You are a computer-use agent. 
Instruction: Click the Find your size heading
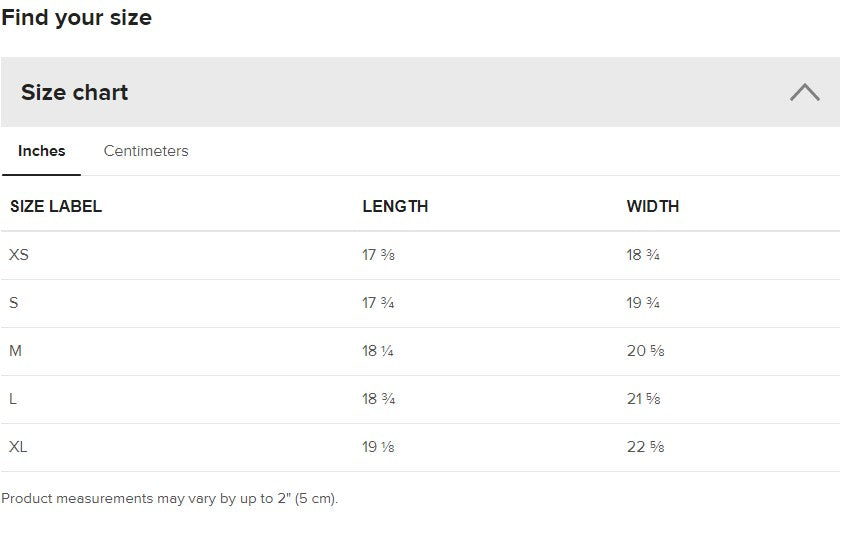pyautogui.click(x=77, y=17)
